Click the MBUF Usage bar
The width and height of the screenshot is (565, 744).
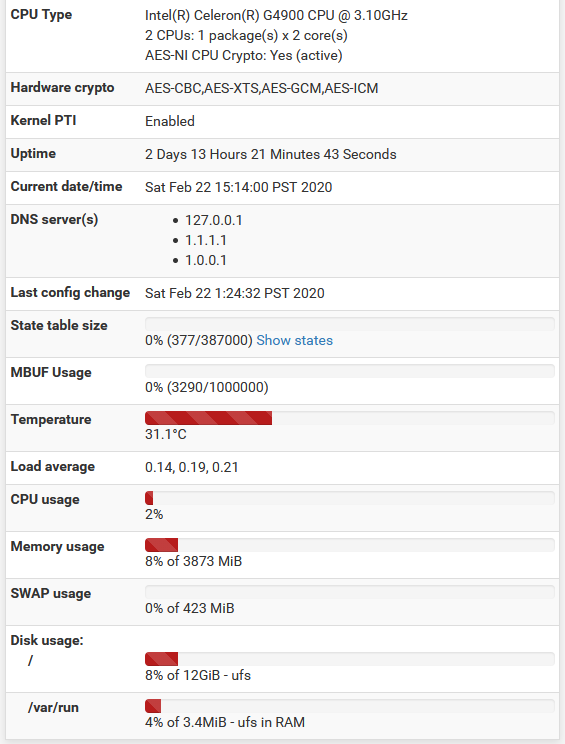click(x=350, y=371)
